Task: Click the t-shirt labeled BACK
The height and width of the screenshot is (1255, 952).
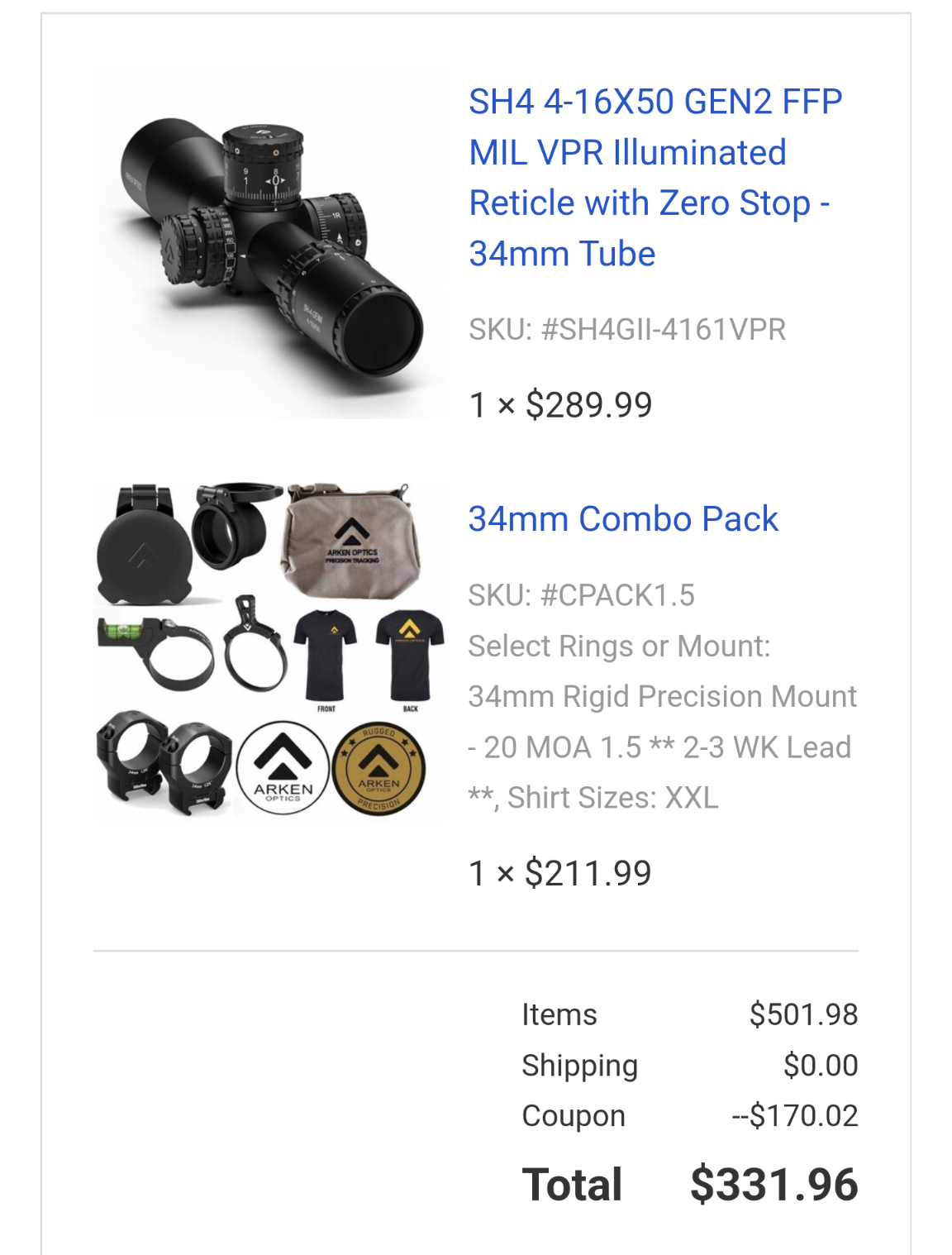Action: (x=410, y=656)
